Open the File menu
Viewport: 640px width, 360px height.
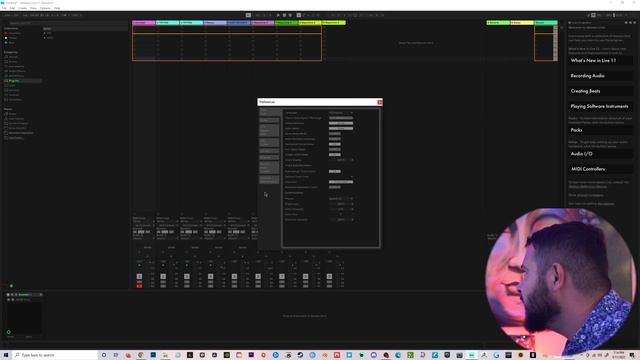point(4,8)
